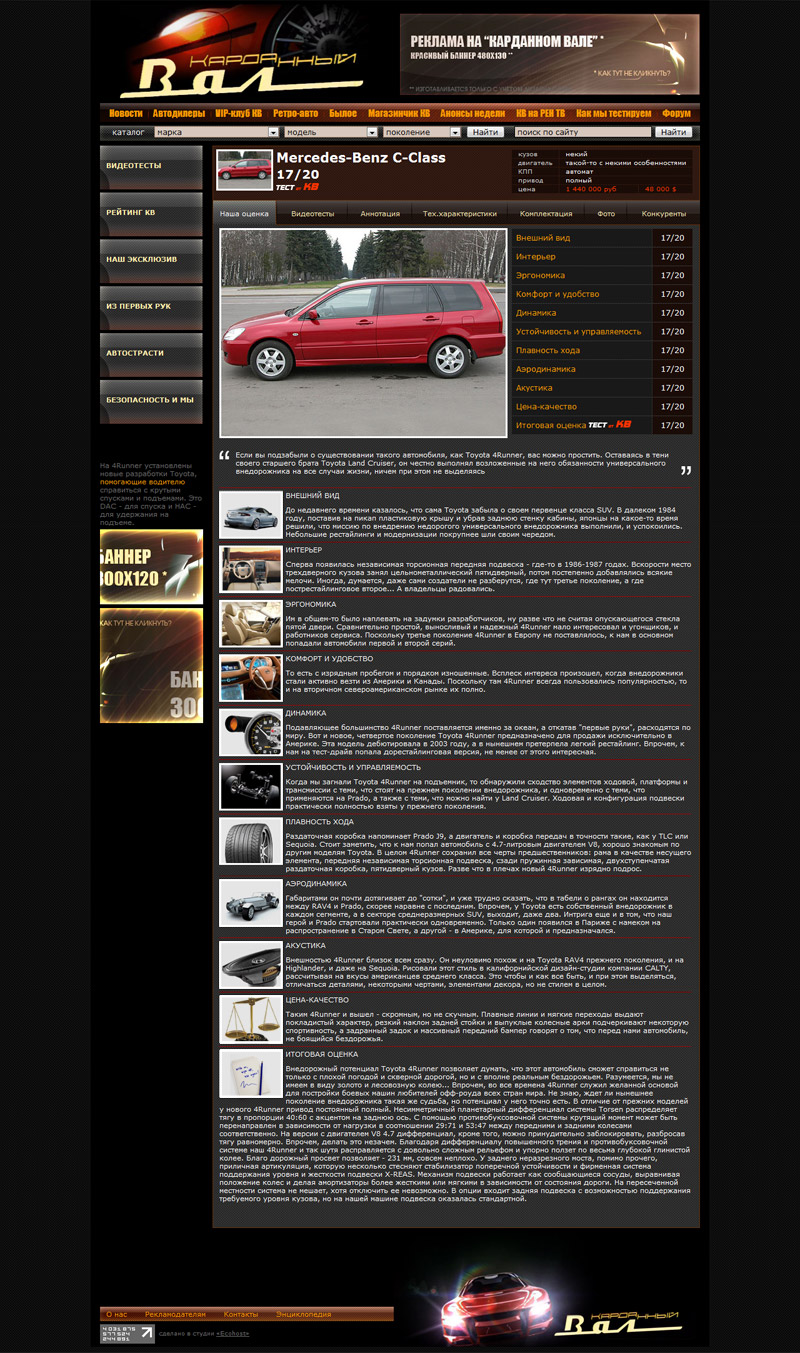Open the 'Новости' menu item
Viewport: 800px width, 1353px height.
tap(126, 113)
